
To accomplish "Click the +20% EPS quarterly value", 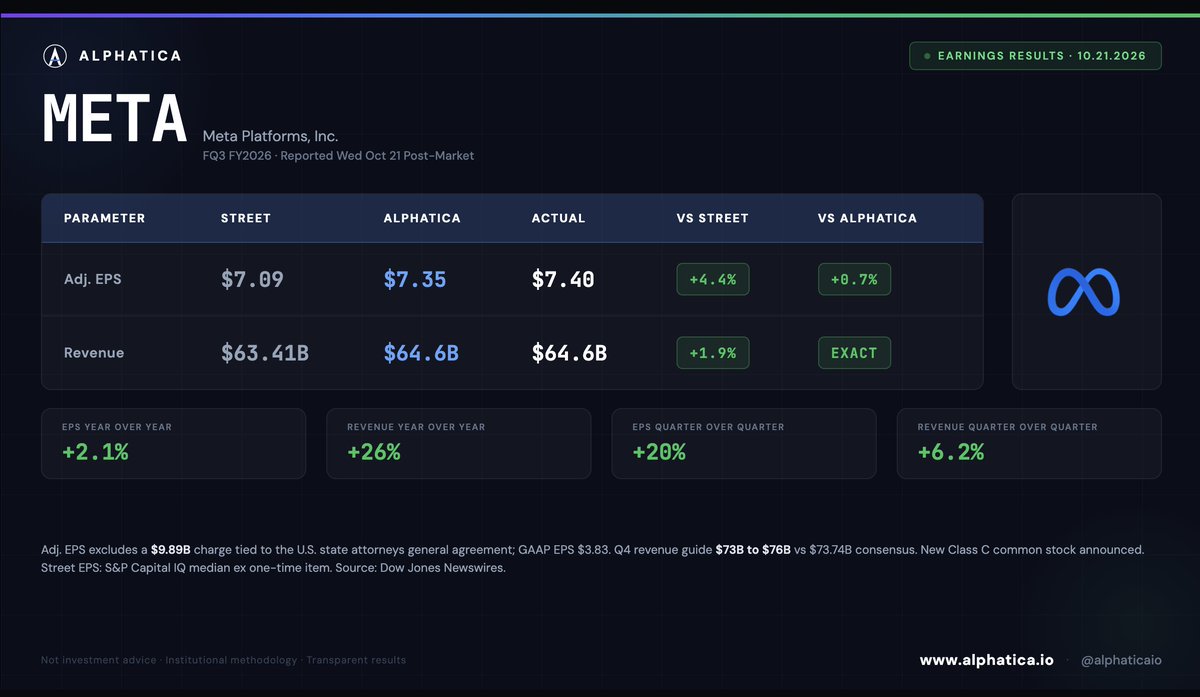I will [659, 452].
